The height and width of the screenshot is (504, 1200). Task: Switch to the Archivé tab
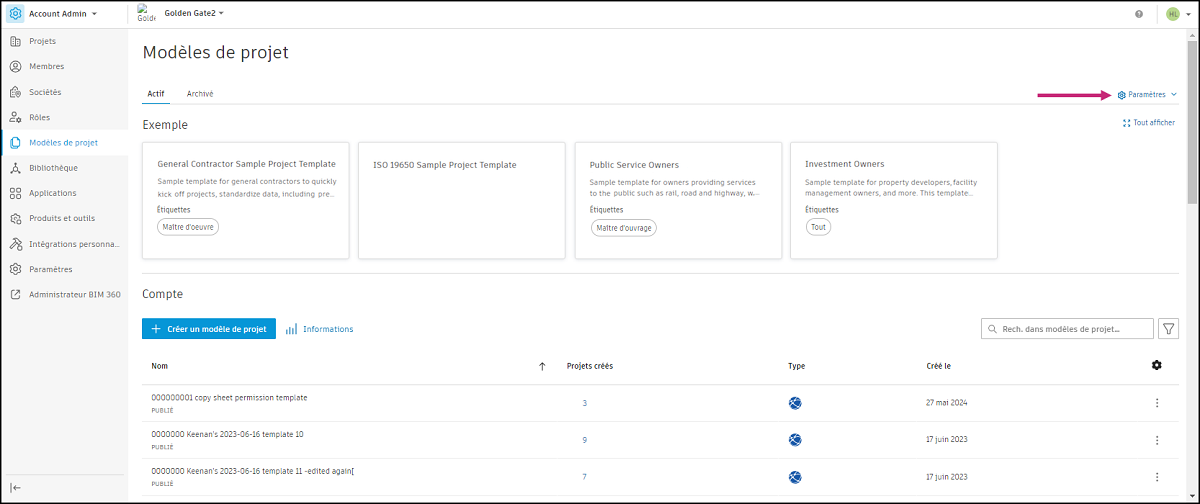coord(200,94)
